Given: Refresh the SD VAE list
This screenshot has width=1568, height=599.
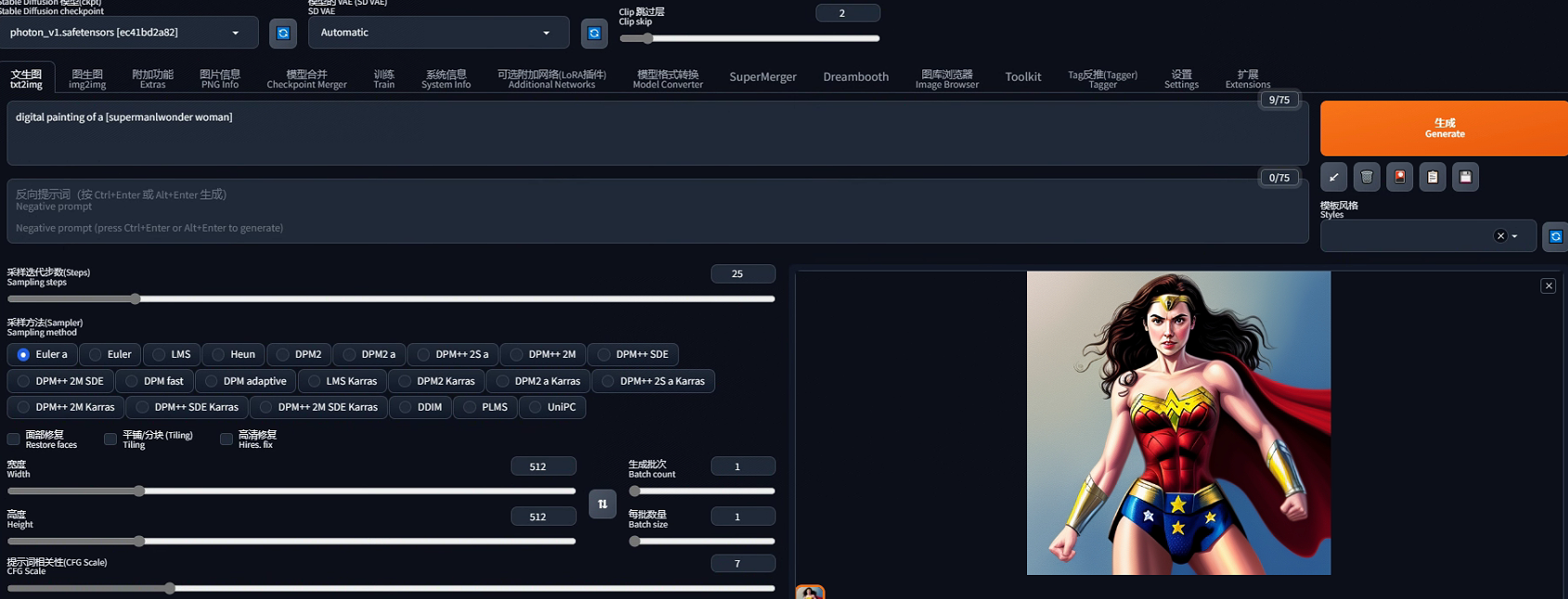Looking at the screenshot, I should click(594, 33).
